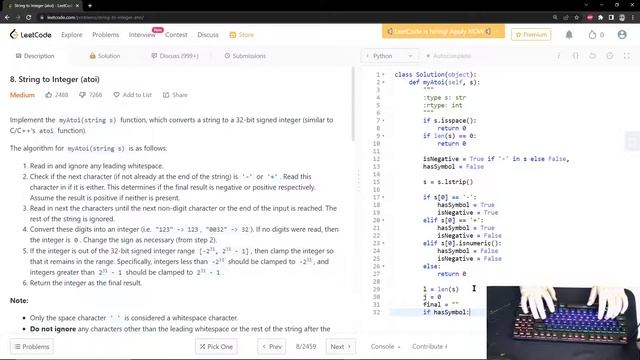Open the Interview menu item

point(142,35)
